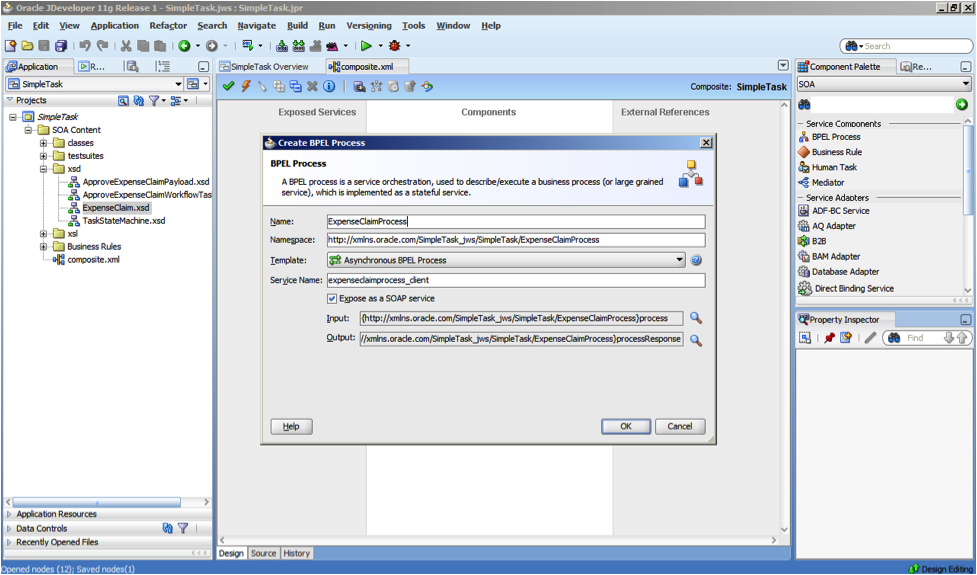Click the Input magnifier browse icon
Screen dimensions: 977x575
[x=696, y=318]
